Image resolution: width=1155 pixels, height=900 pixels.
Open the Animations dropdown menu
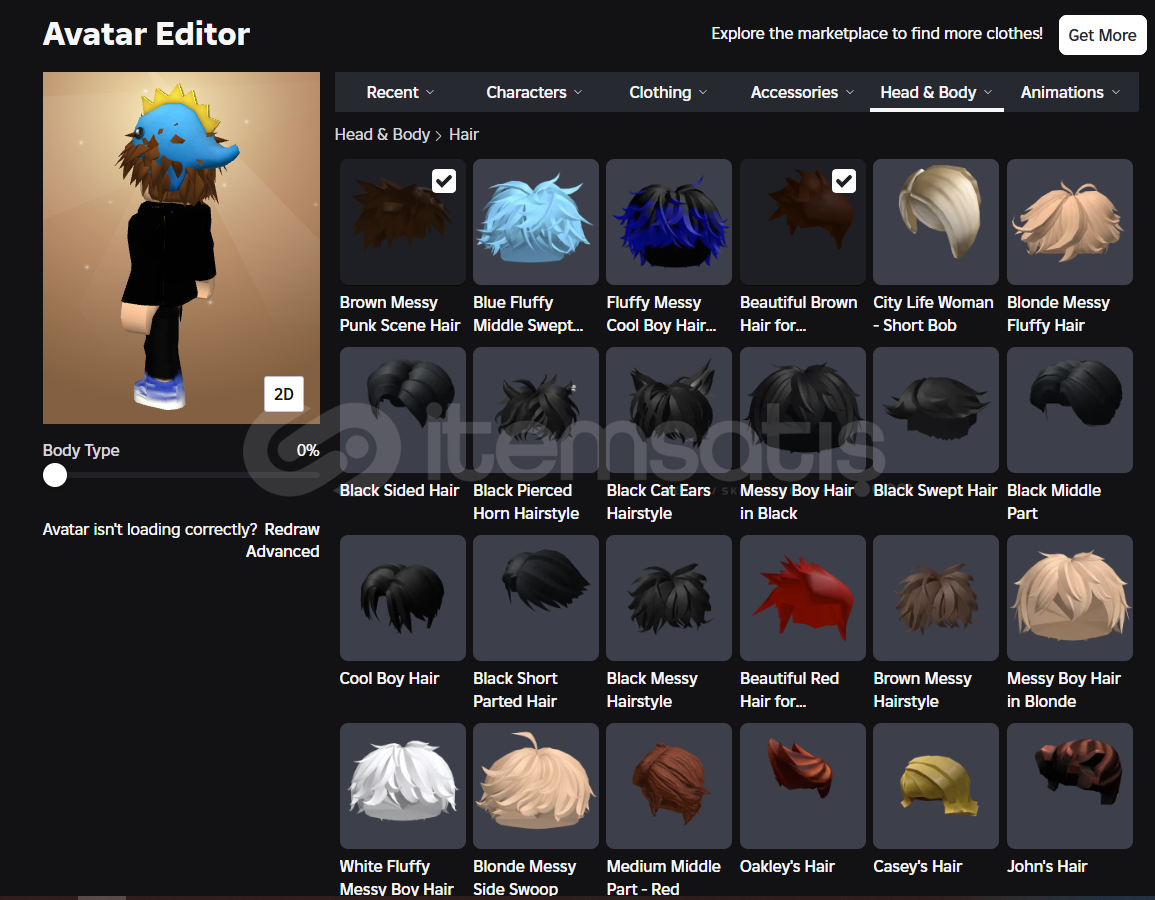(x=1070, y=92)
